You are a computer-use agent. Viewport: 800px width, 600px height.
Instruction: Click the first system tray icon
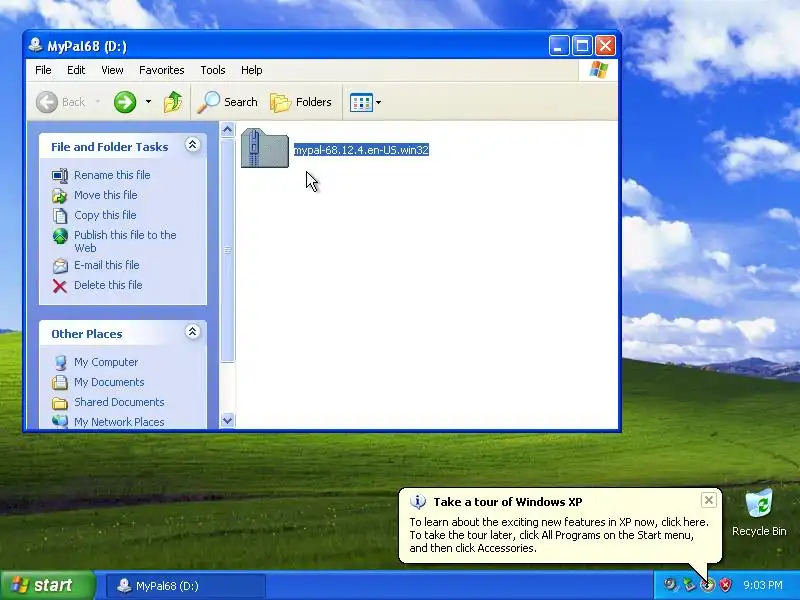click(670, 585)
